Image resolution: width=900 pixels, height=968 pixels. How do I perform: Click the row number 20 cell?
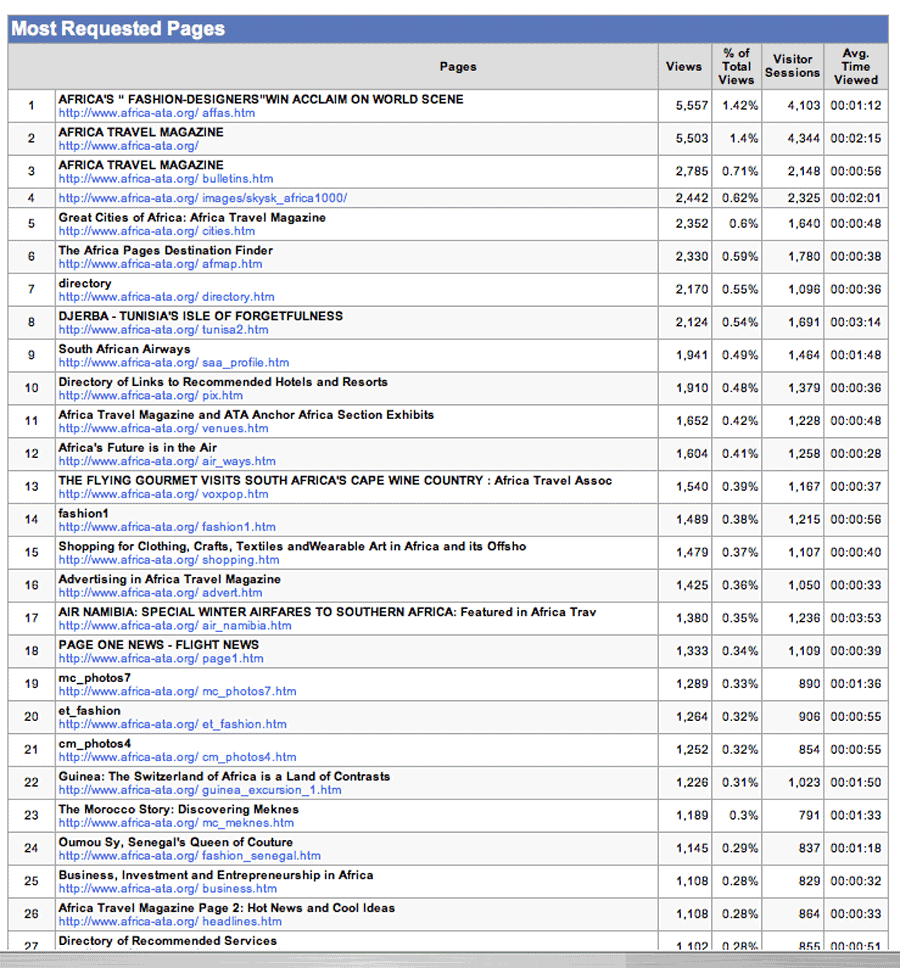tap(31, 717)
